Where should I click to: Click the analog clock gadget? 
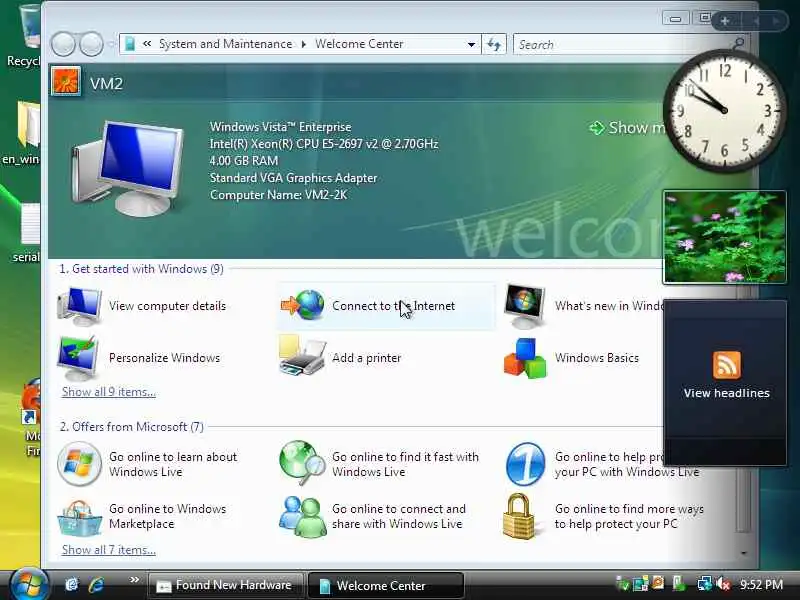click(724, 110)
